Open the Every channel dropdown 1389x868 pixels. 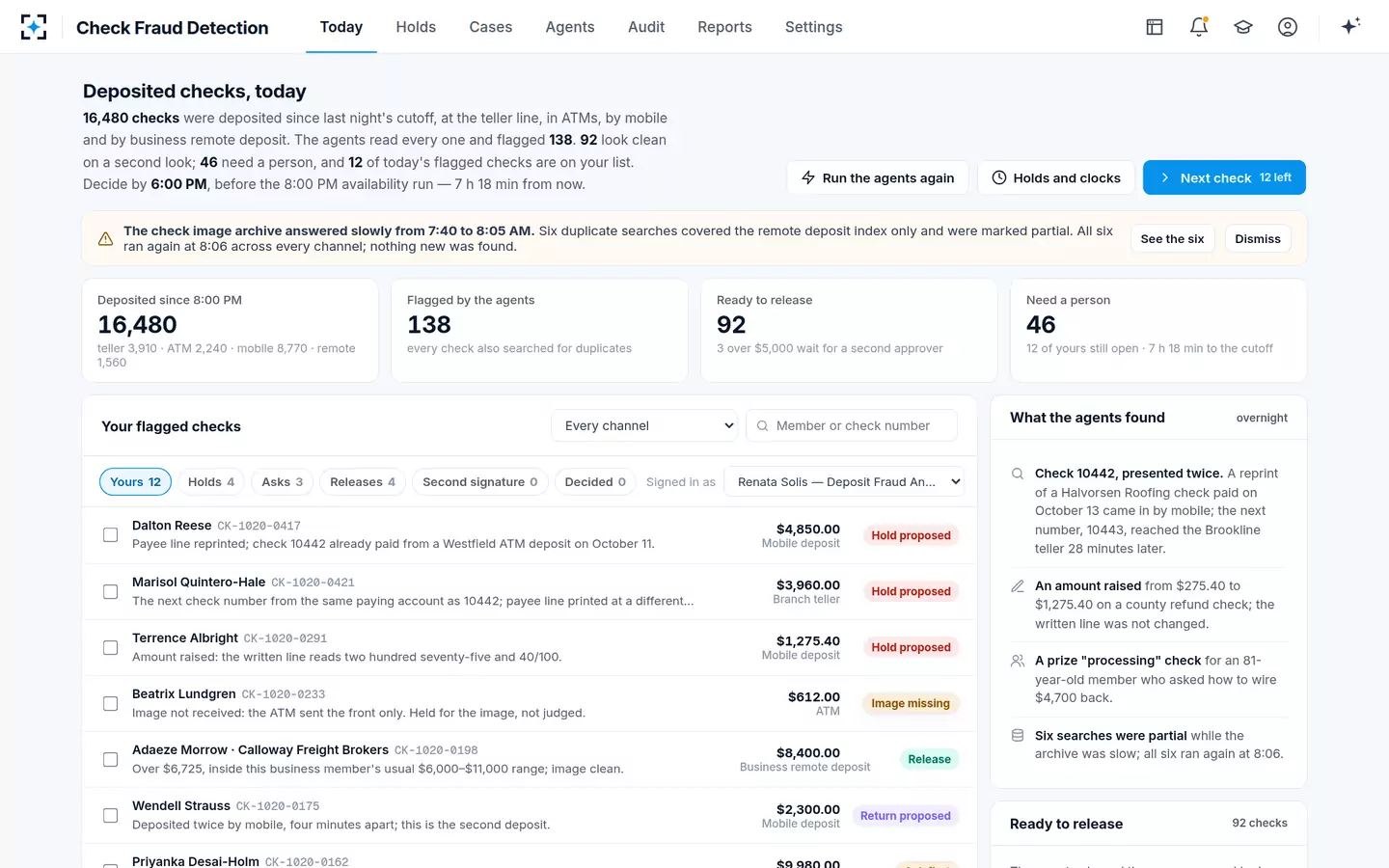tap(644, 425)
